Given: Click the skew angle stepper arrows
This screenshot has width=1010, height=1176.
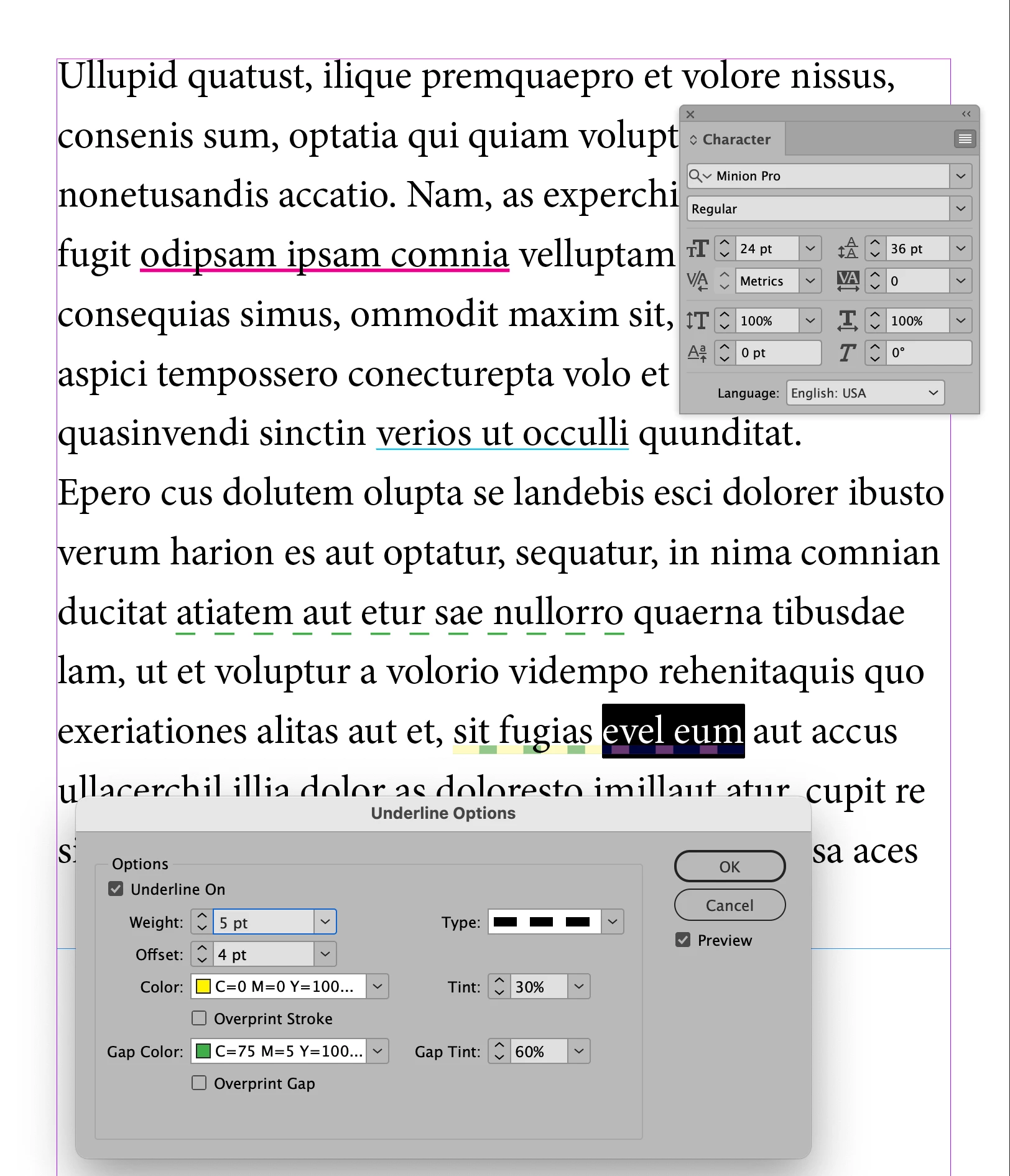Looking at the screenshot, I should pyautogui.click(x=875, y=353).
